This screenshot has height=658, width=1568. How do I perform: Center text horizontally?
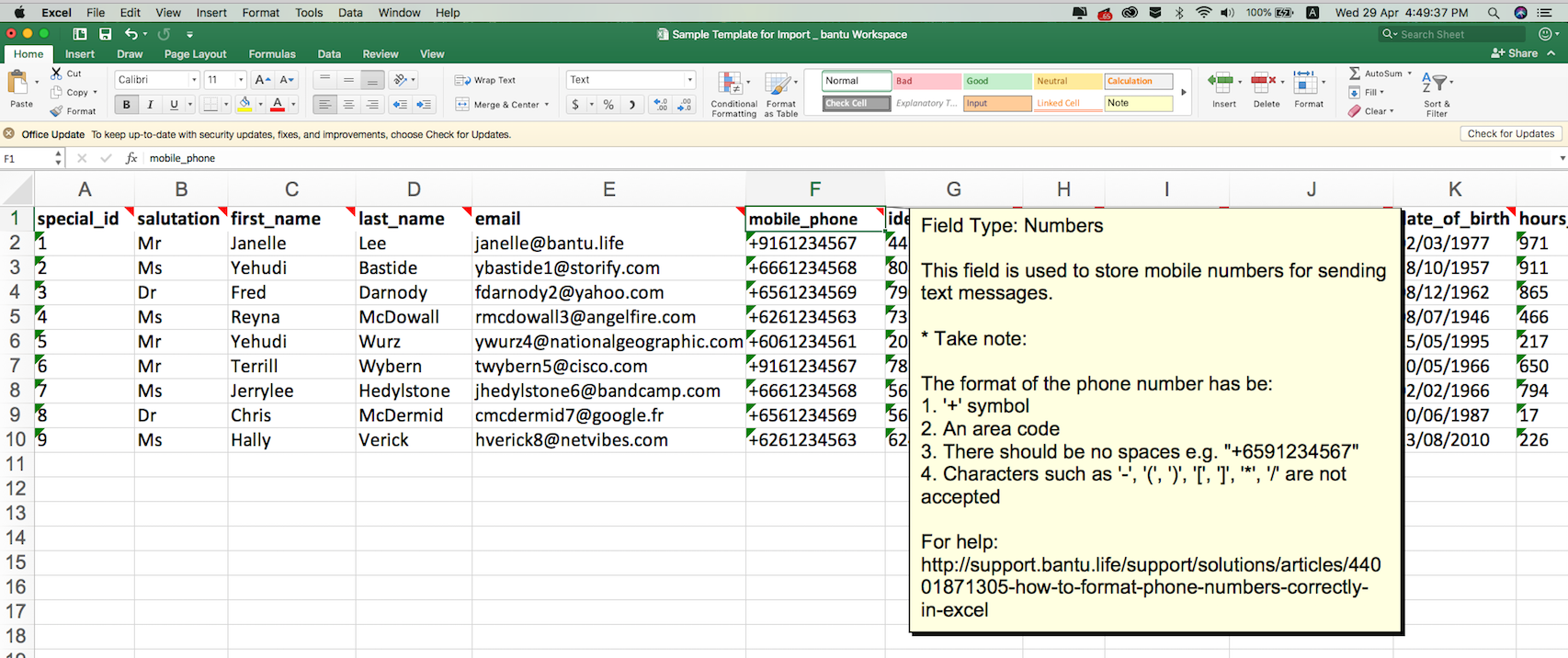[348, 105]
